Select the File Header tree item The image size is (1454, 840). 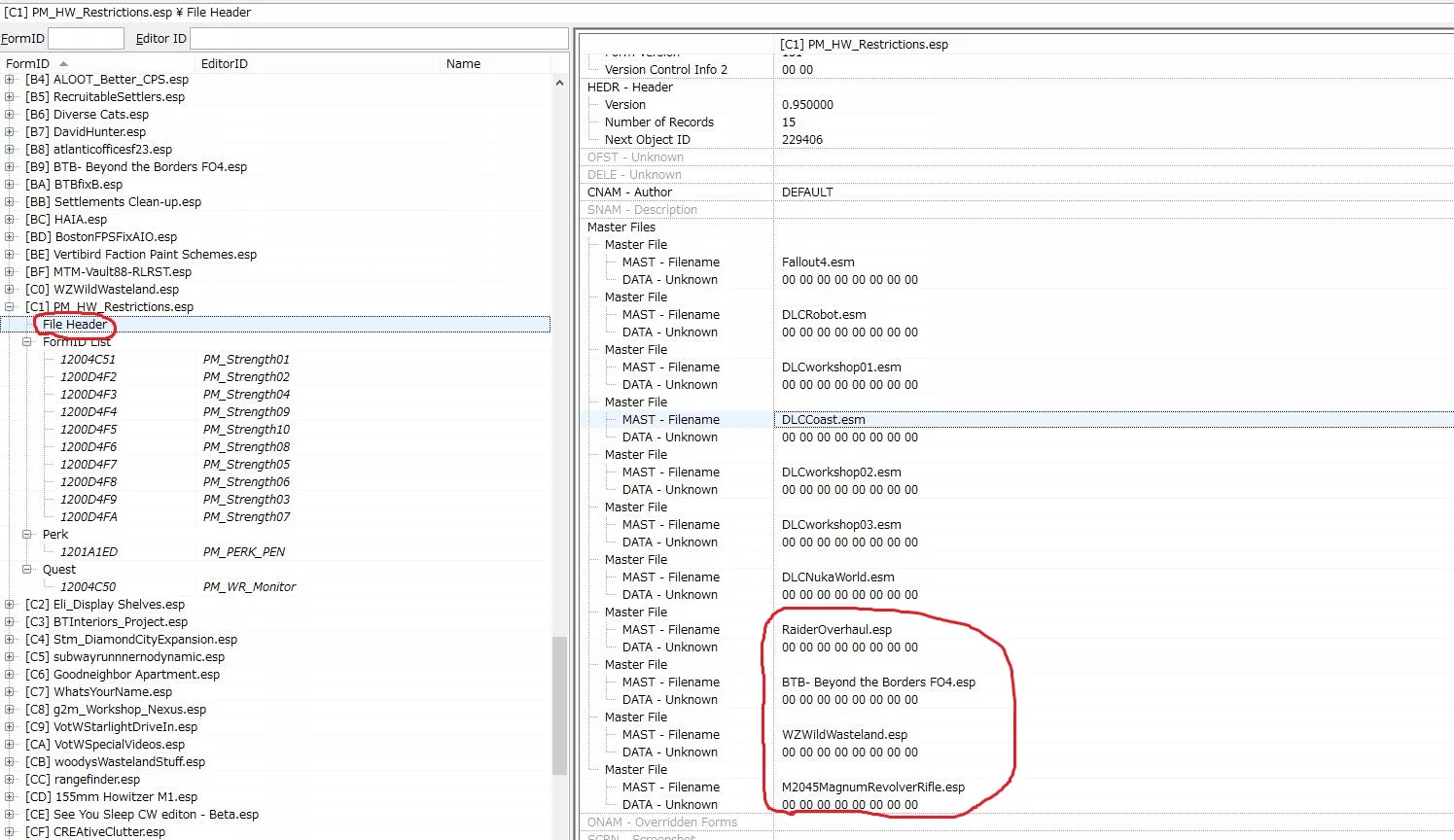[75, 325]
